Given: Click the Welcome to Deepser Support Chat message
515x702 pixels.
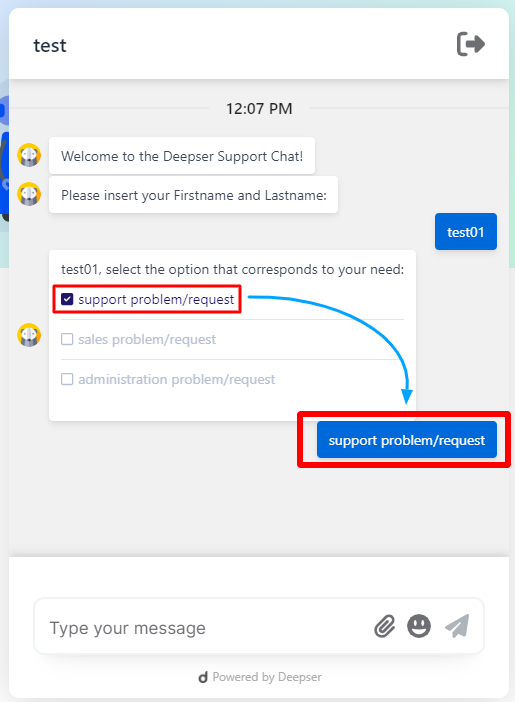Looking at the screenshot, I should click(182, 156).
